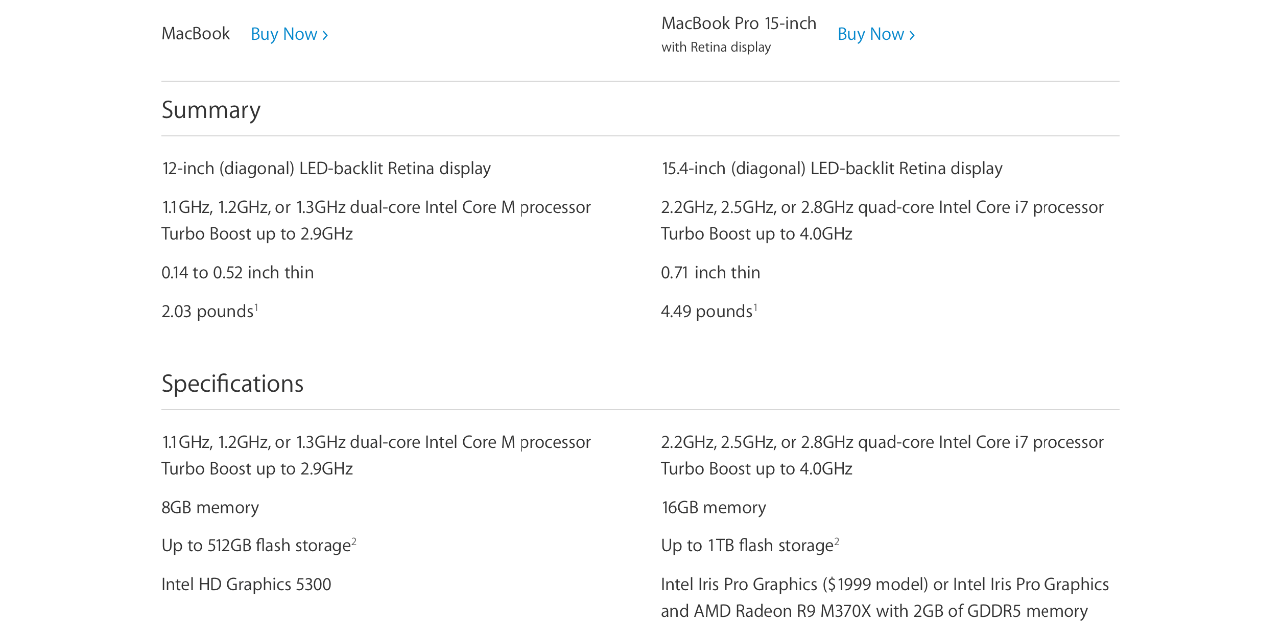Open footnote 2 beside 512GB flash storage
Viewport: 1280px width, 622px height.
(x=354, y=541)
